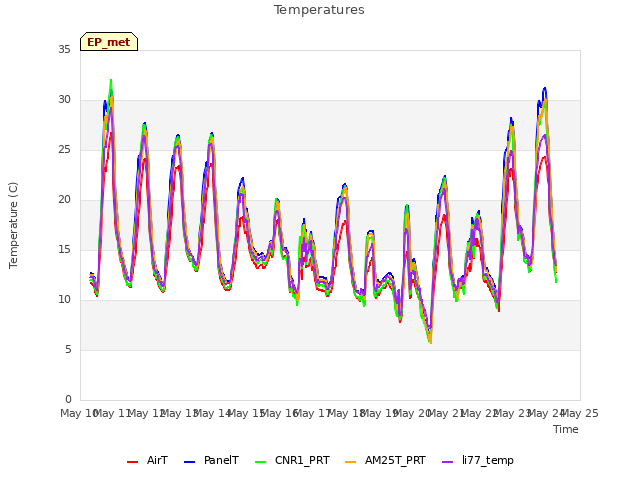Toggle AM25T_PRT legend label
Image resolution: width=640 pixels, height=480 pixels.
pyautogui.click(x=395, y=460)
